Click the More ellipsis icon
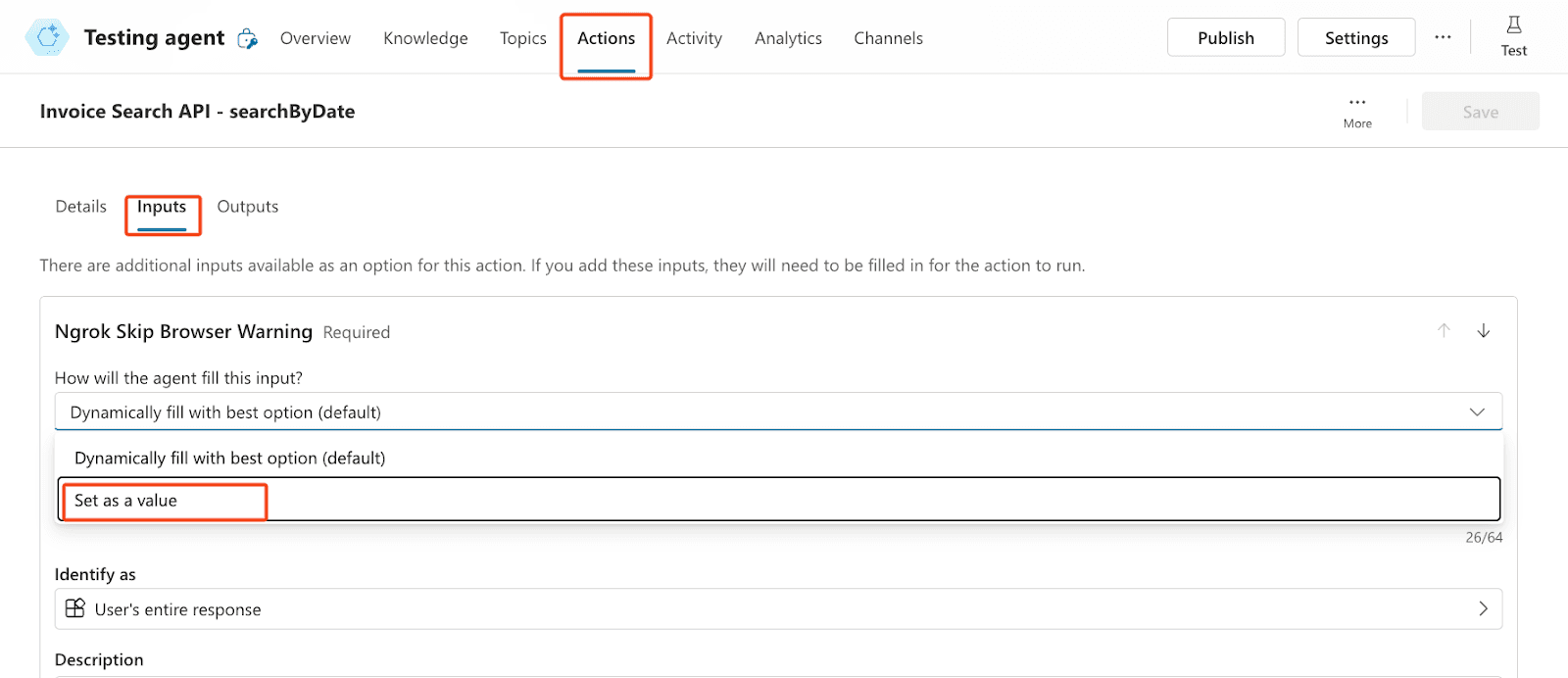Image resolution: width=1568 pixels, height=678 pixels. click(1357, 103)
